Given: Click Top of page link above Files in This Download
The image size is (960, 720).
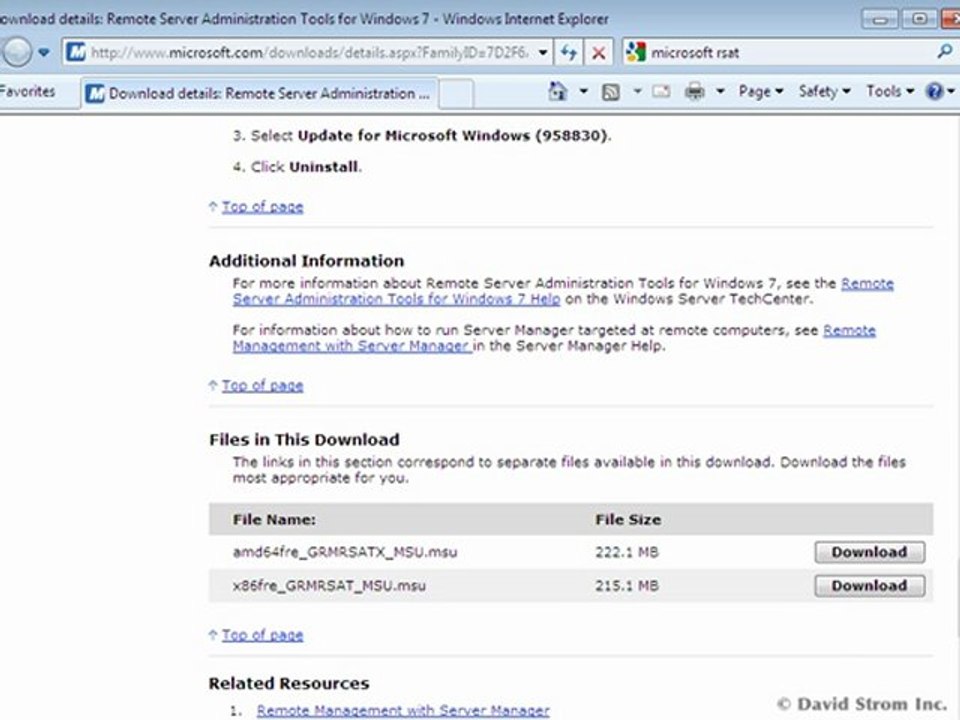Looking at the screenshot, I should click(263, 386).
